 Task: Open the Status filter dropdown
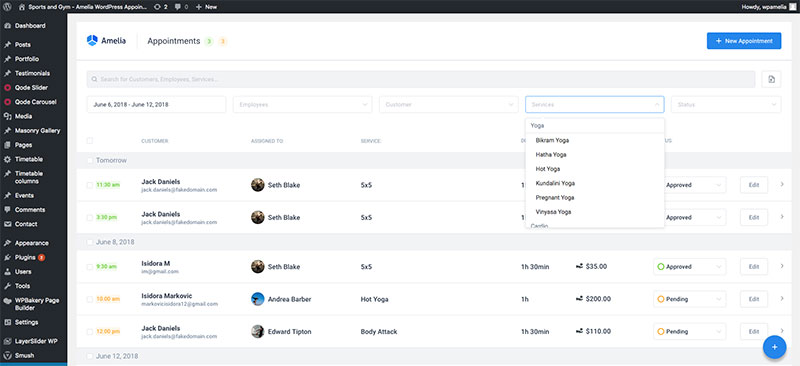pos(726,105)
